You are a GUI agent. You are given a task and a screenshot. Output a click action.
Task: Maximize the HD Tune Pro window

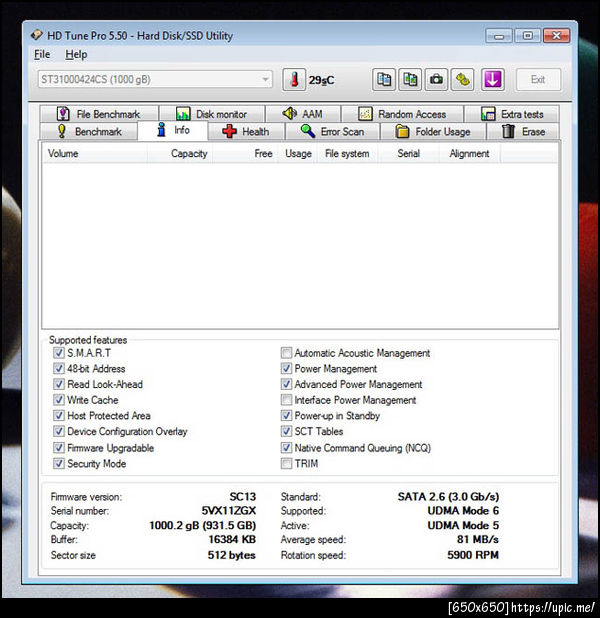[x=527, y=36]
